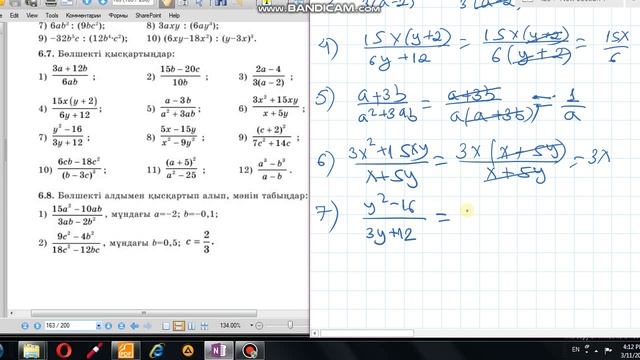Click text 'мұндағы a=−2; b=−0,1;'
This screenshot has height=360, width=640.
pos(164,214)
